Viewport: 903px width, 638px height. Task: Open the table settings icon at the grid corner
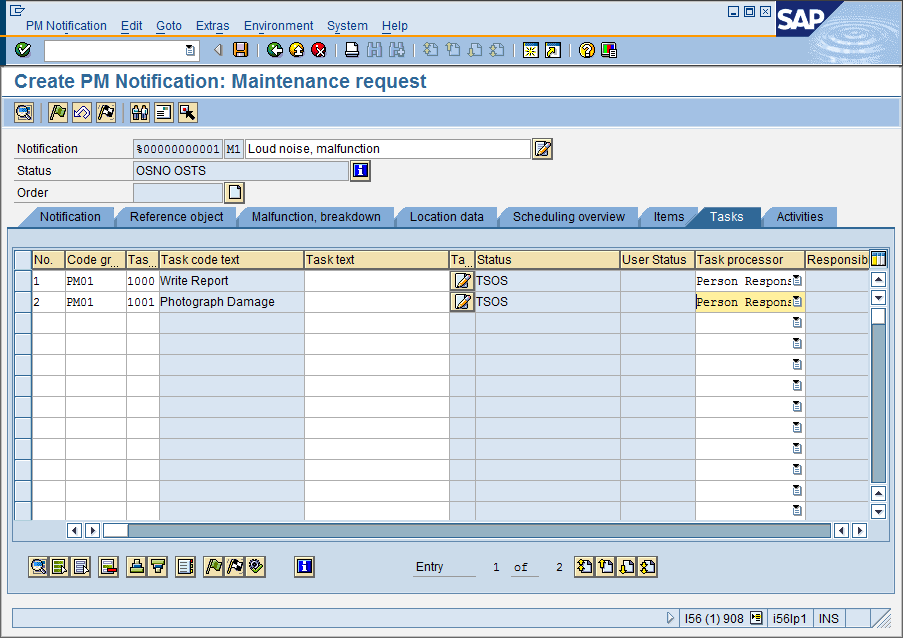pos(878,259)
